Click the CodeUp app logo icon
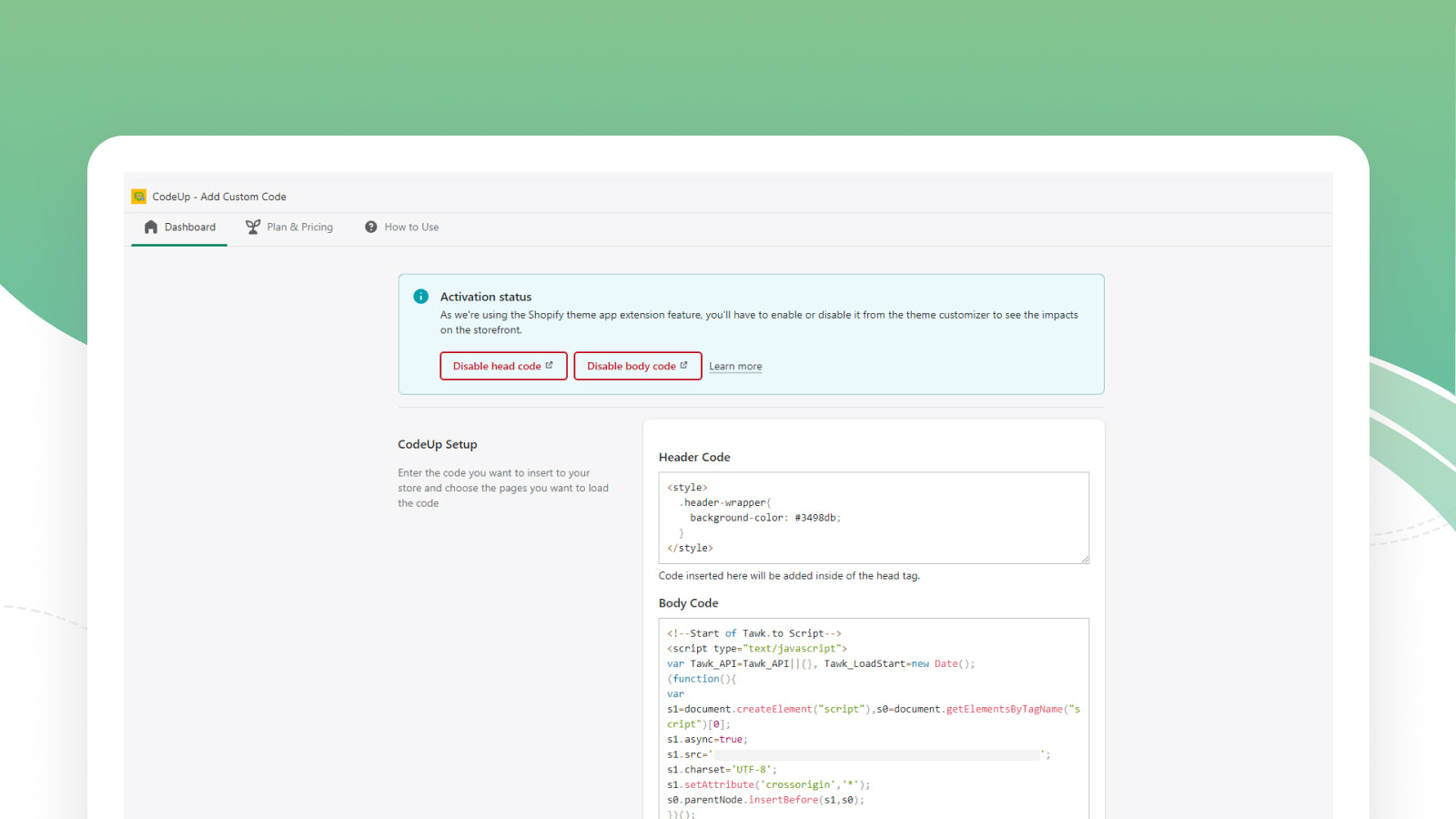The image size is (1456, 819). [138, 197]
